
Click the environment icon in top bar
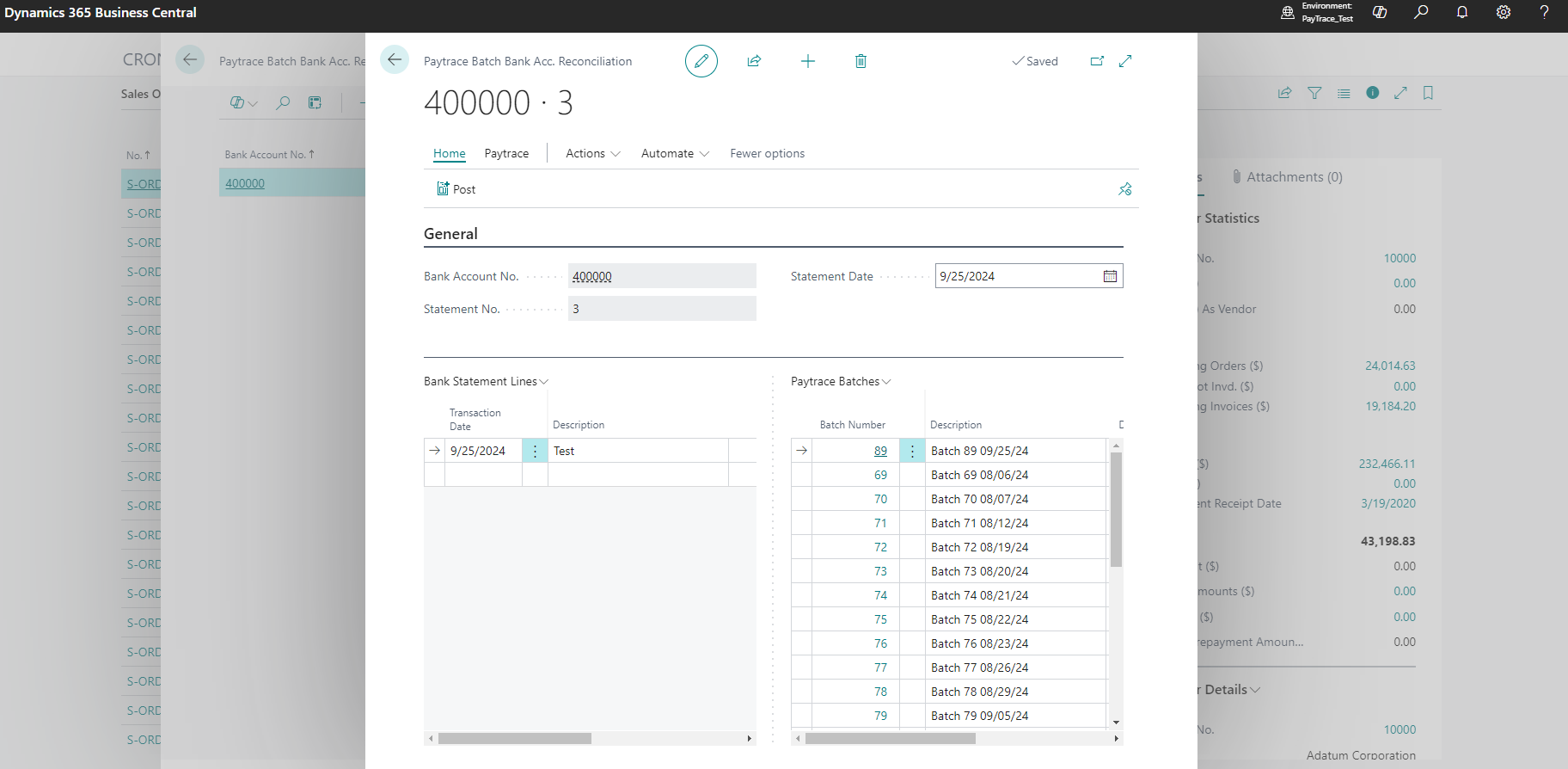click(1288, 12)
